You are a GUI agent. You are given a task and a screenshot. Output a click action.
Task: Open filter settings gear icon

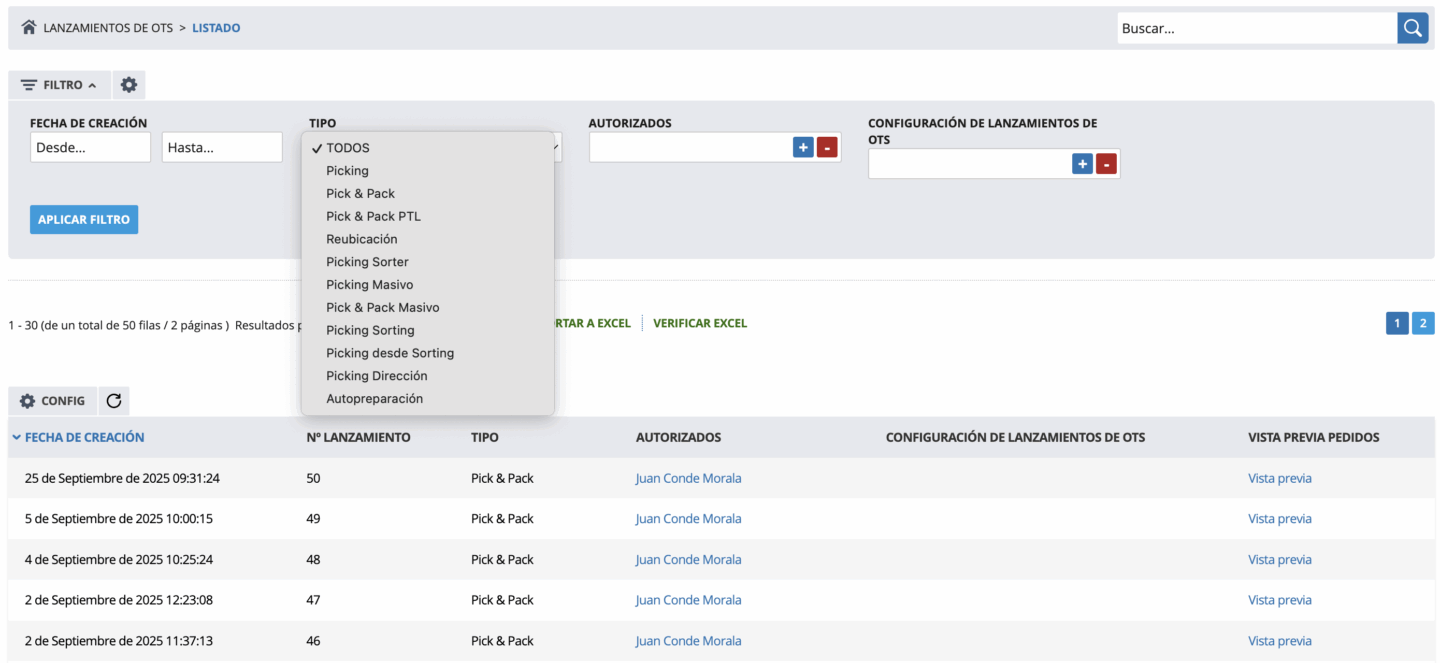(129, 85)
